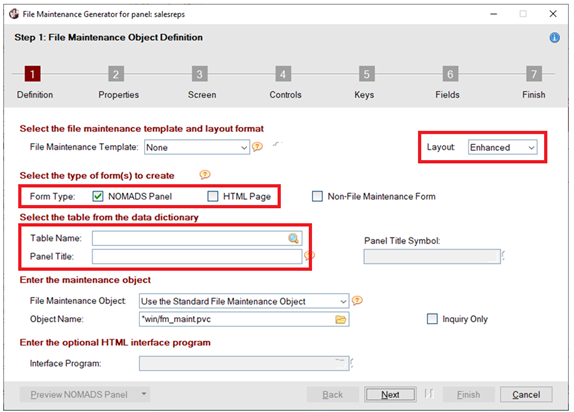Click help bubble beside Panel Title field

pos(310,255)
